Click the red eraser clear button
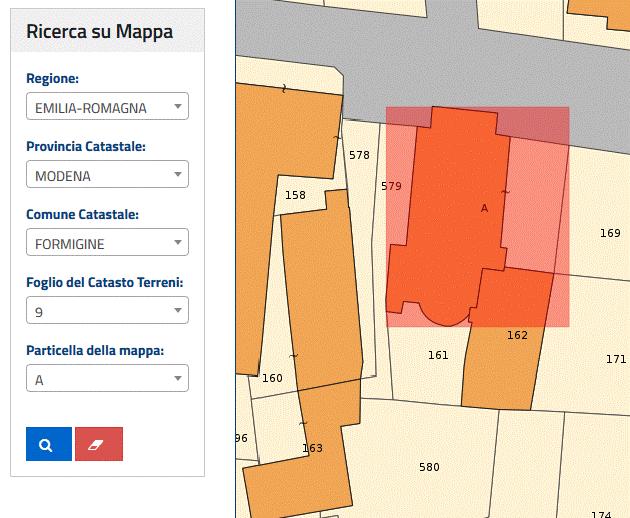The image size is (630, 518). [99, 444]
